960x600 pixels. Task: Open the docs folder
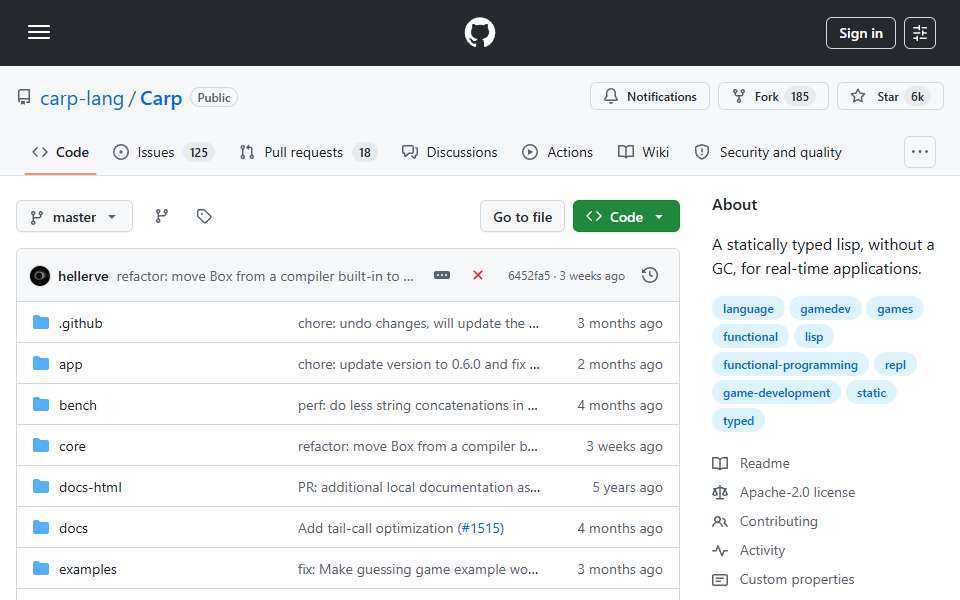[73, 528]
